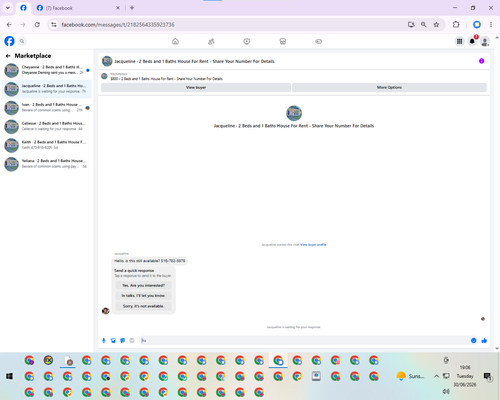
Task: Open the account profile avatar menu
Action: click(x=485, y=41)
